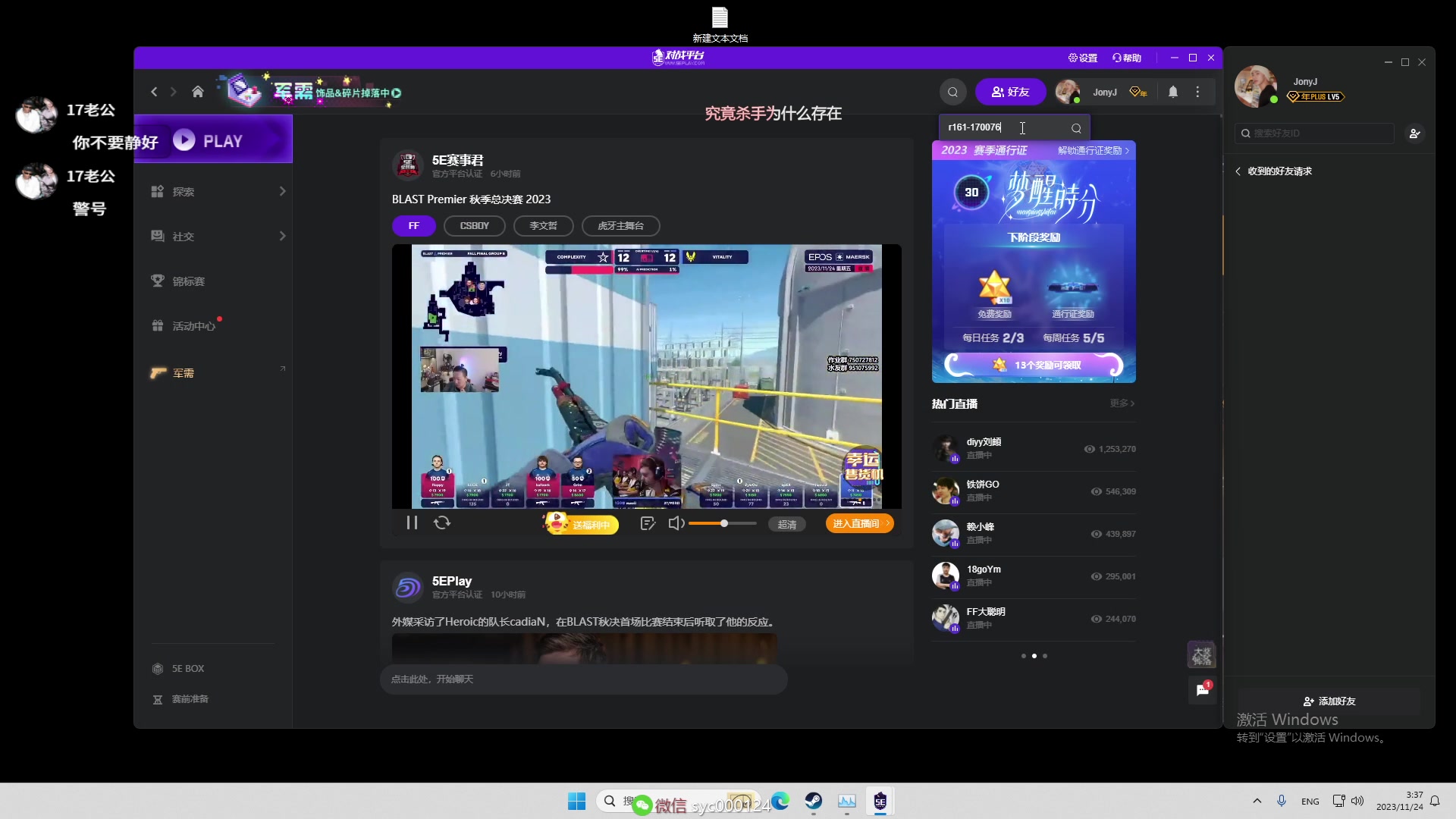The height and width of the screenshot is (819, 1456).
Task: Select the FF stream tab
Action: [x=414, y=225]
